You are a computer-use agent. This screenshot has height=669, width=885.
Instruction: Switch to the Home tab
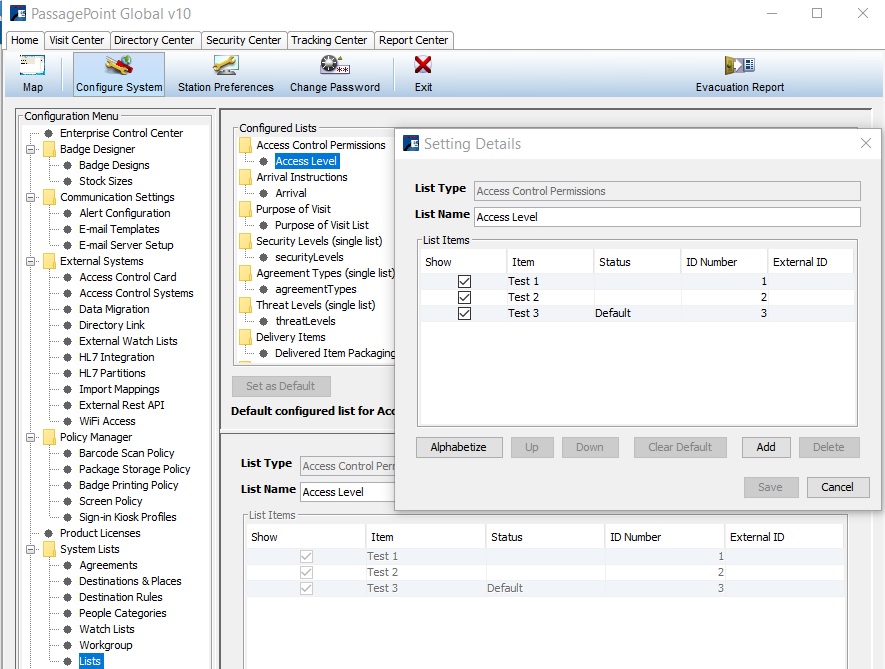click(x=24, y=40)
